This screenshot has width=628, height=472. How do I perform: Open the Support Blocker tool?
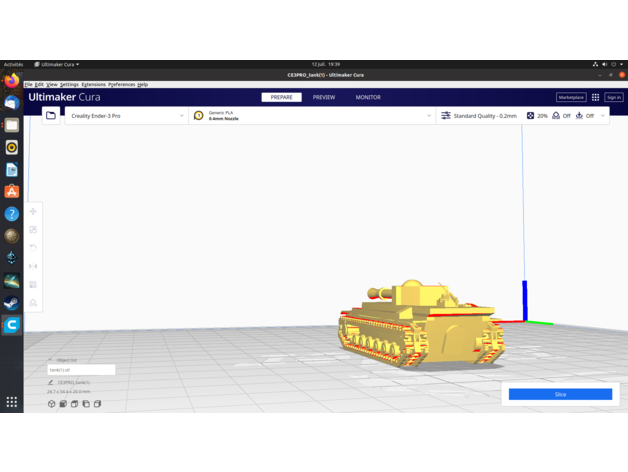[x=33, y=302]
